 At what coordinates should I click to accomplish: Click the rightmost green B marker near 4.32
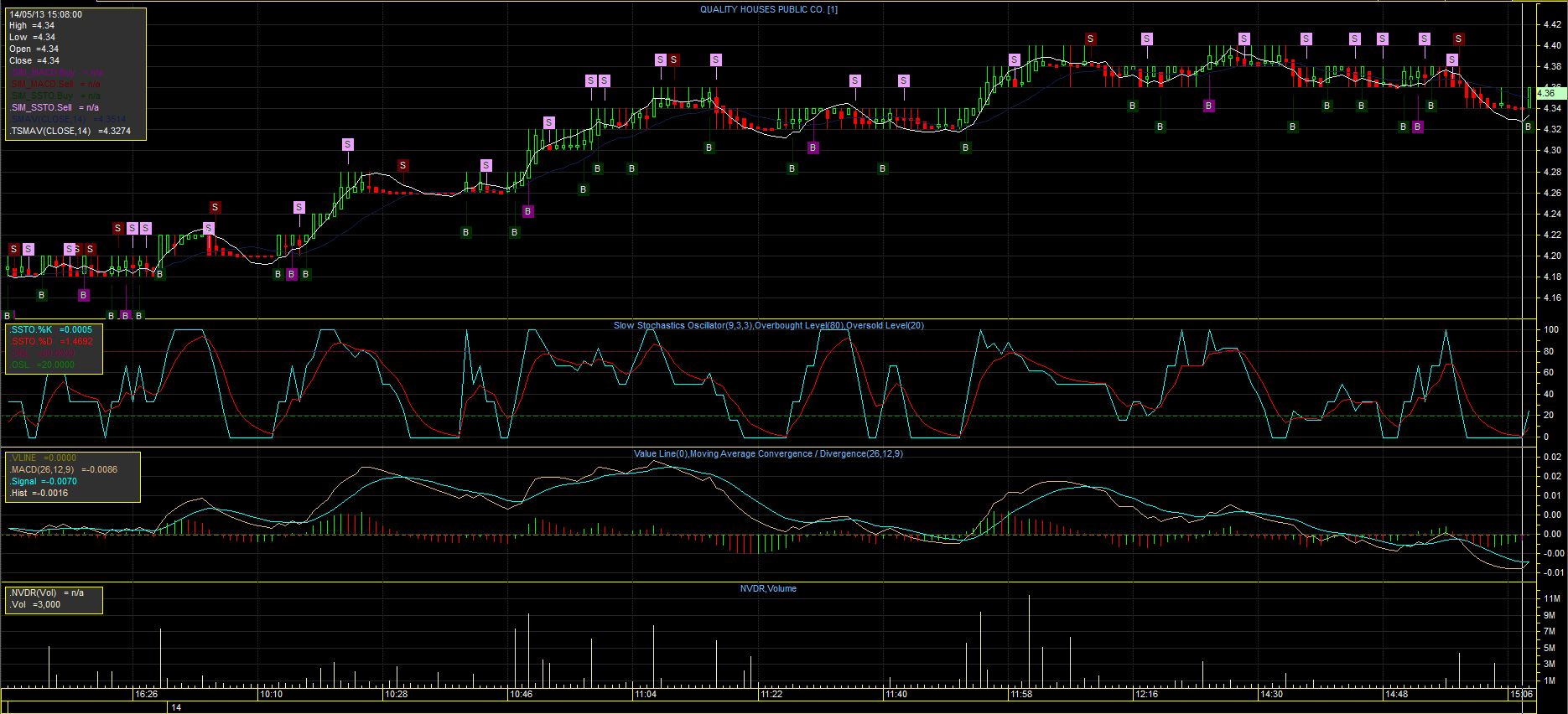pyautogui.click(x=1528, y=127)
